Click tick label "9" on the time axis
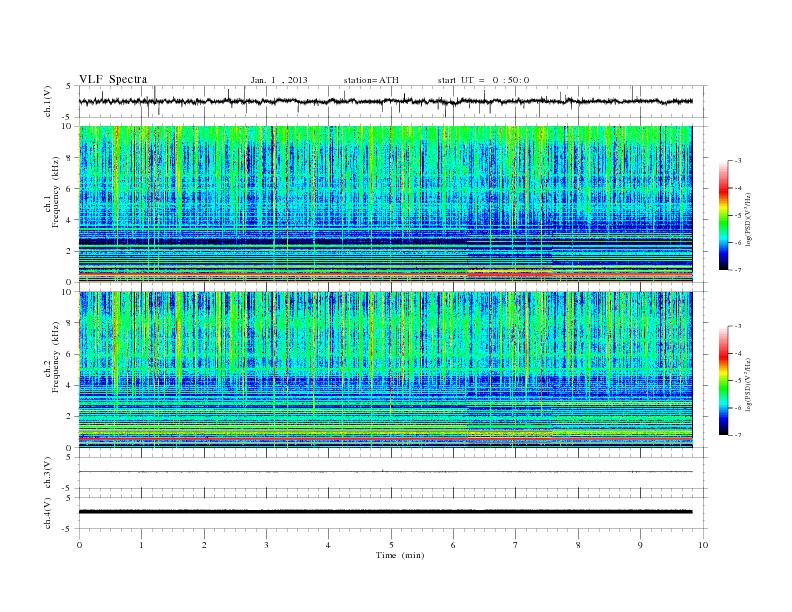This screenshot has height=612, width=792. click(640, 545)
